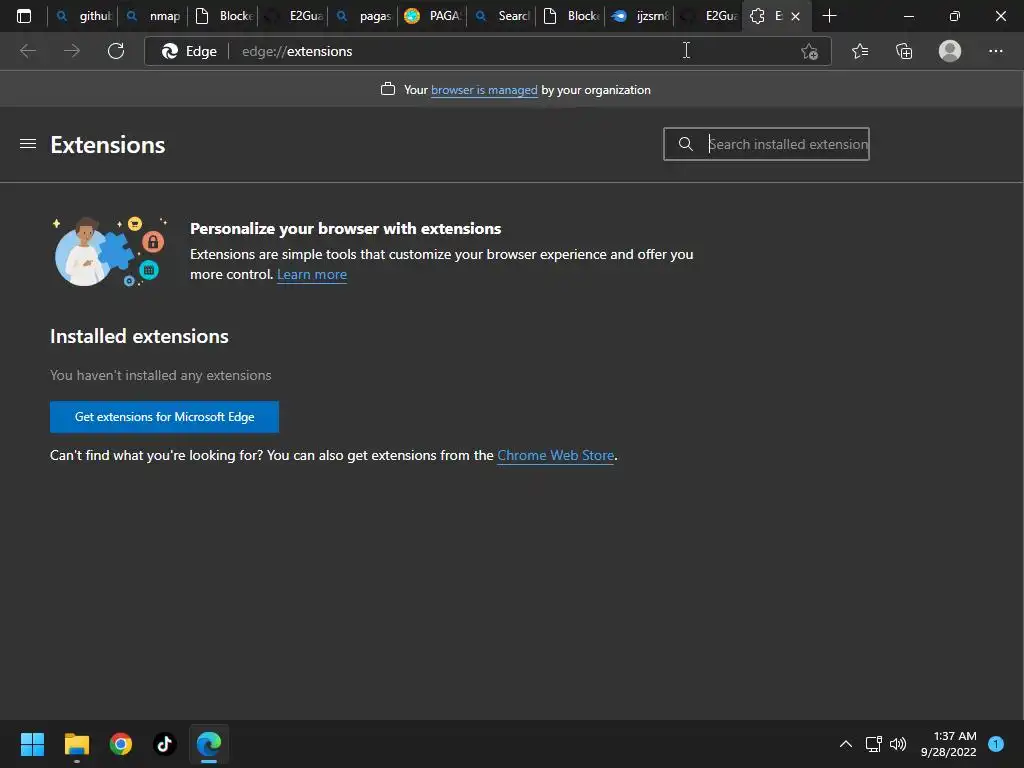
Task: Open the network status tray icon
Action: (x=873, y=744)
